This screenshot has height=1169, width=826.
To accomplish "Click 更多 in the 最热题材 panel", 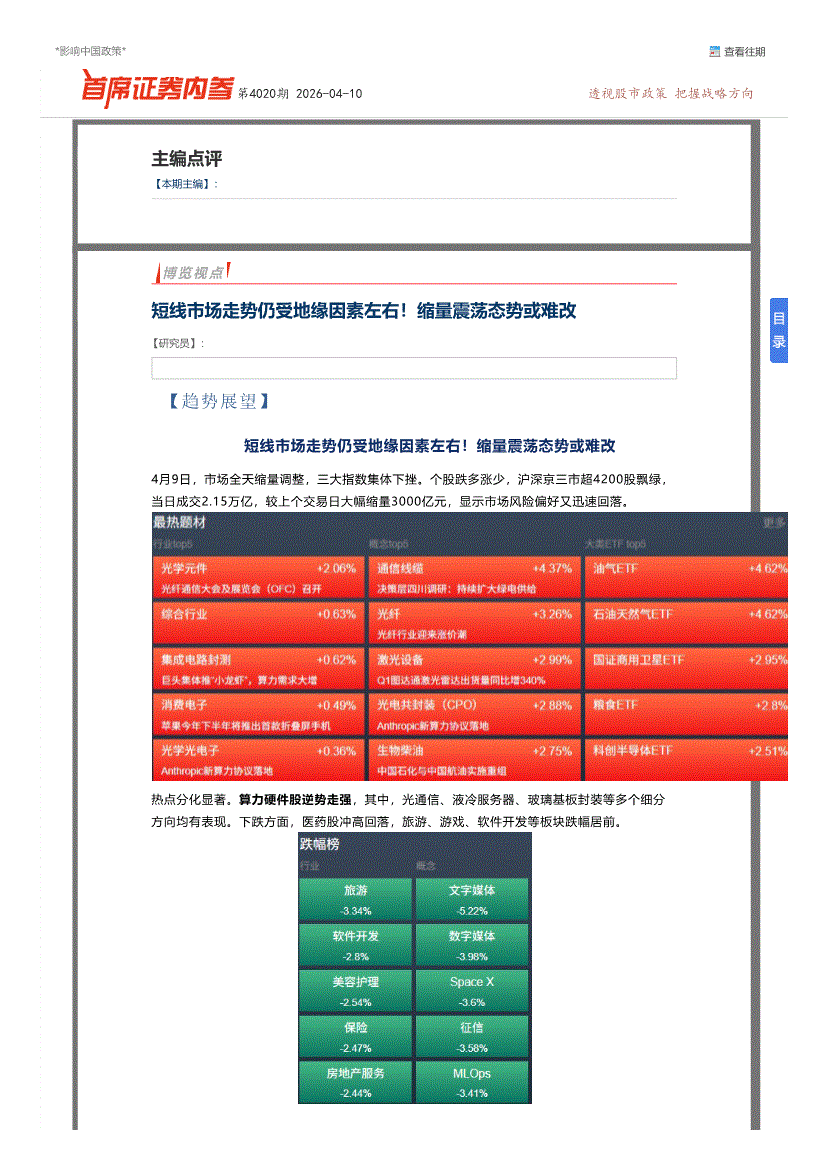I will coord(774,522).
